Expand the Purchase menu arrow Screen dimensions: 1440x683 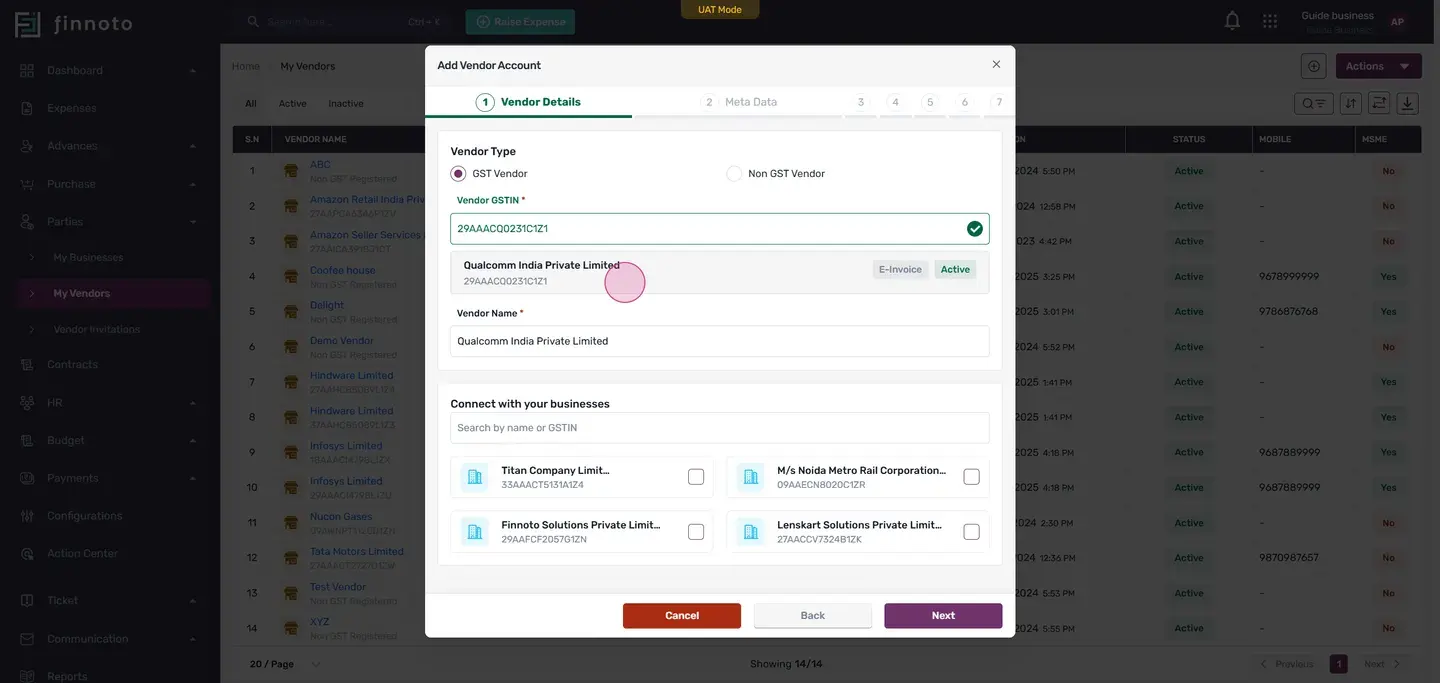(x=192, y=184)
